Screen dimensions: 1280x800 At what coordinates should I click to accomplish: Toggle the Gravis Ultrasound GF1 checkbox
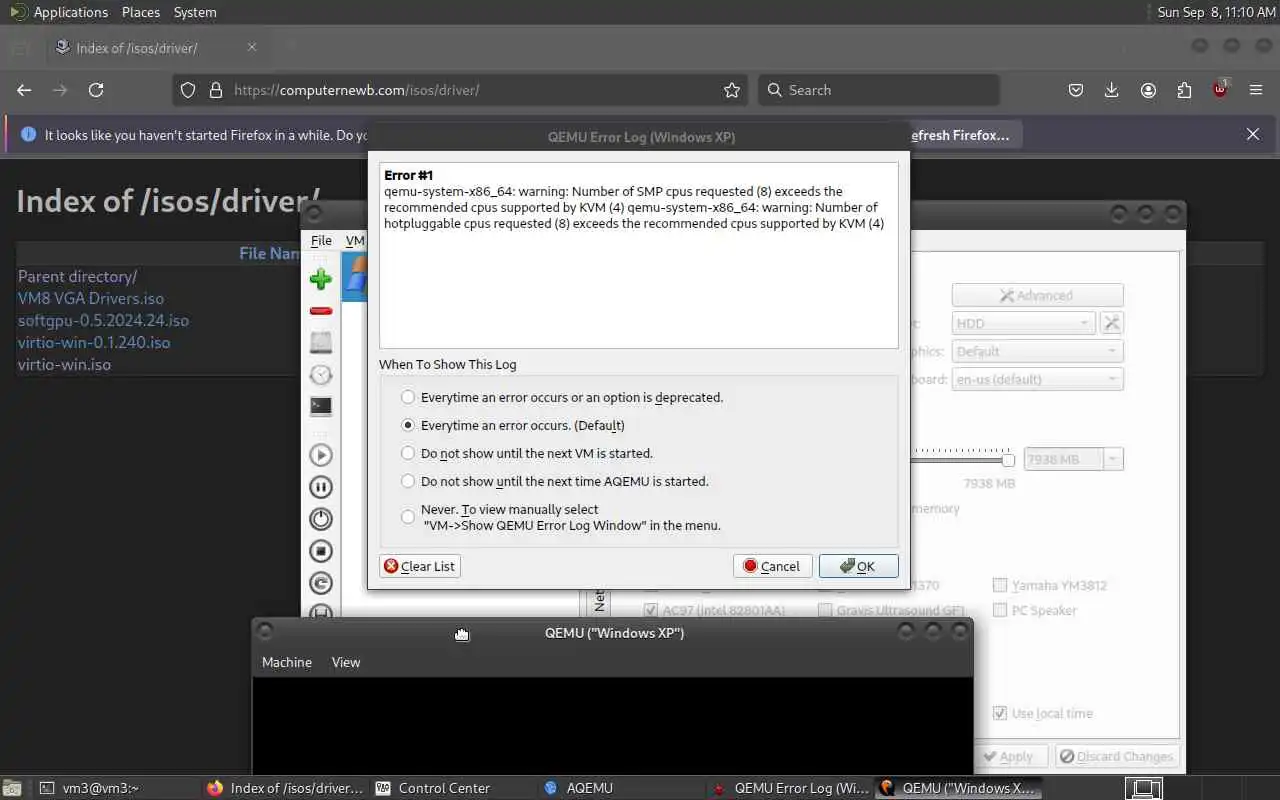click(x=825, y=610)
